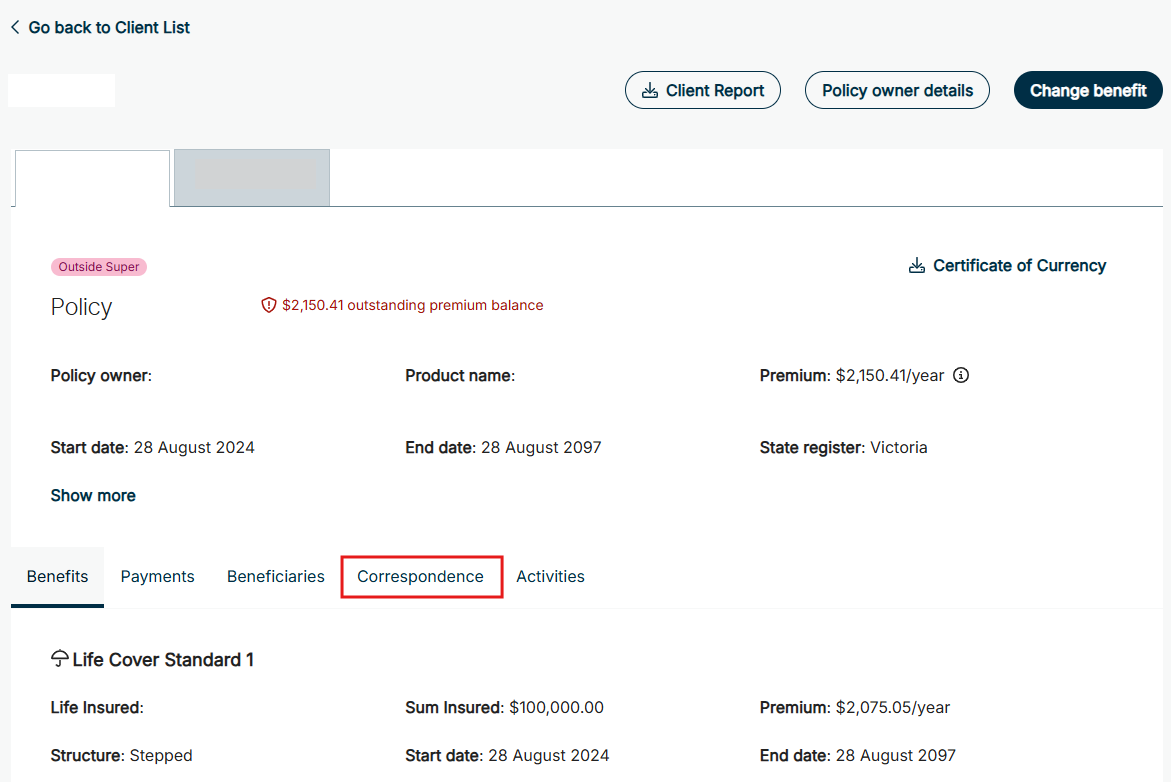Switch to the Payments tab
Viewport: 1171px width, 782px height.
pos(158,577)
